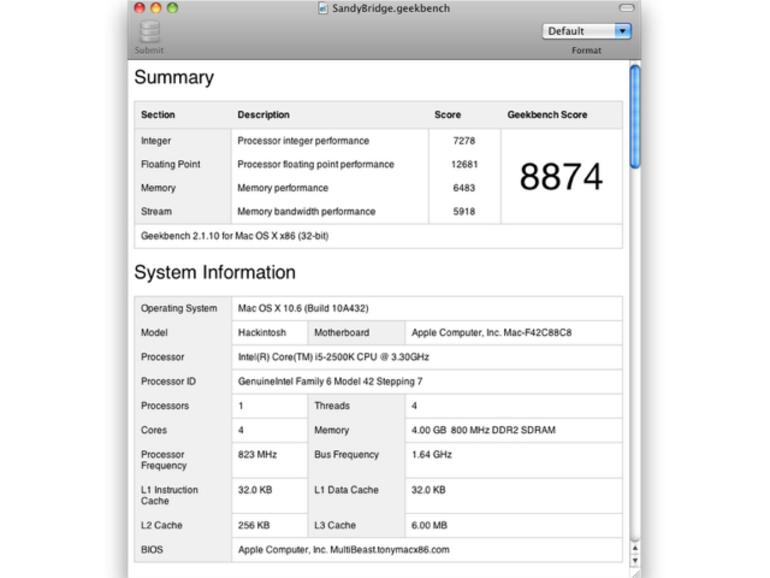Image resolution: width=770 pixels, height=578 pixels.
Task: Select the 8874 Geekbench score
Action: [561, 177]
